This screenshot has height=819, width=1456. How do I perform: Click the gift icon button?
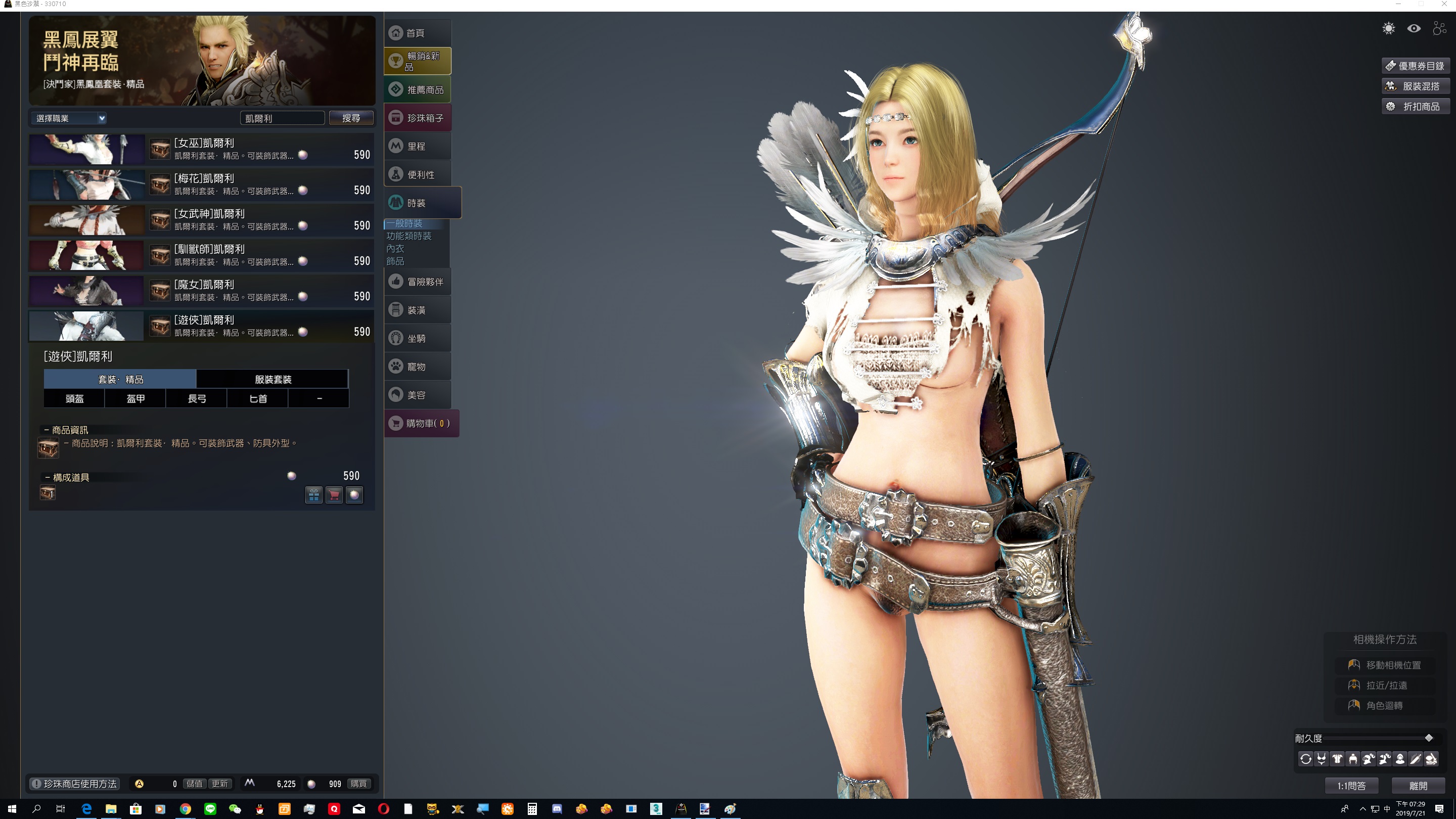click(313, 495)
